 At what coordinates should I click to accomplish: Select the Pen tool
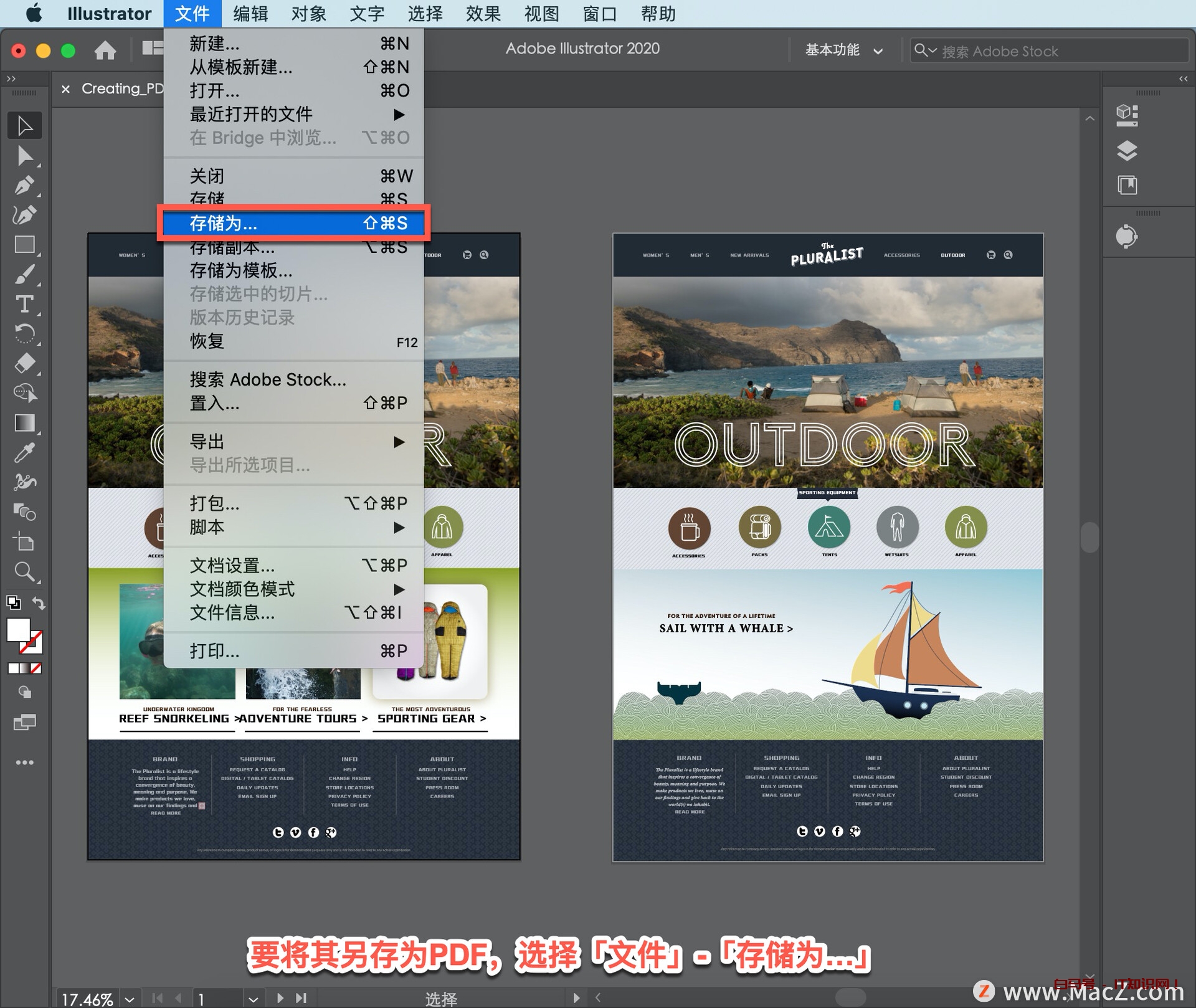(x=25, y=185)
